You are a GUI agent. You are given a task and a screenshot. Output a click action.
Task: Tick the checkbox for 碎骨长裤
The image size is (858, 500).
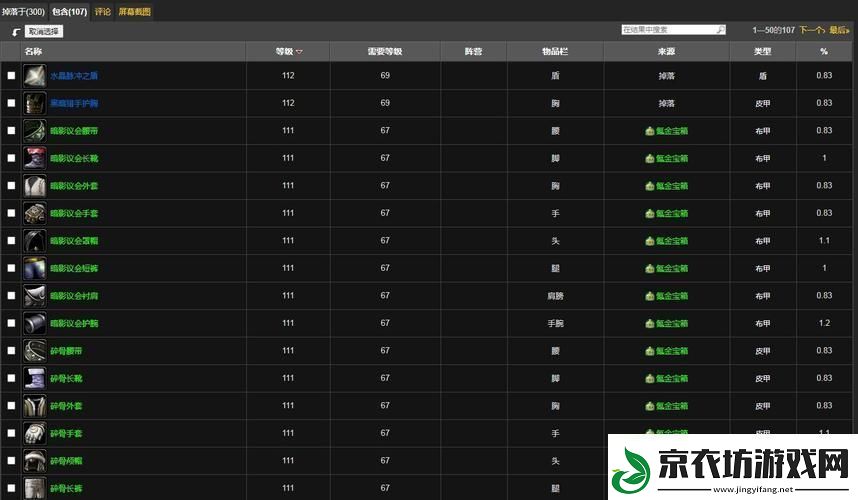tap(11, 488)
